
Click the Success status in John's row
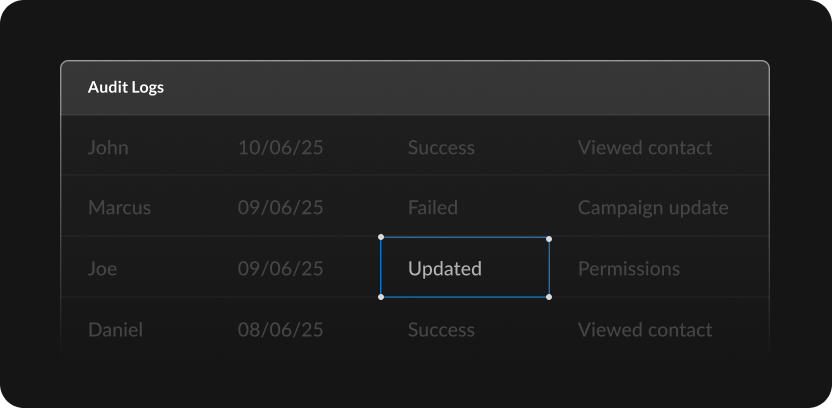click(x=441, y=147)
